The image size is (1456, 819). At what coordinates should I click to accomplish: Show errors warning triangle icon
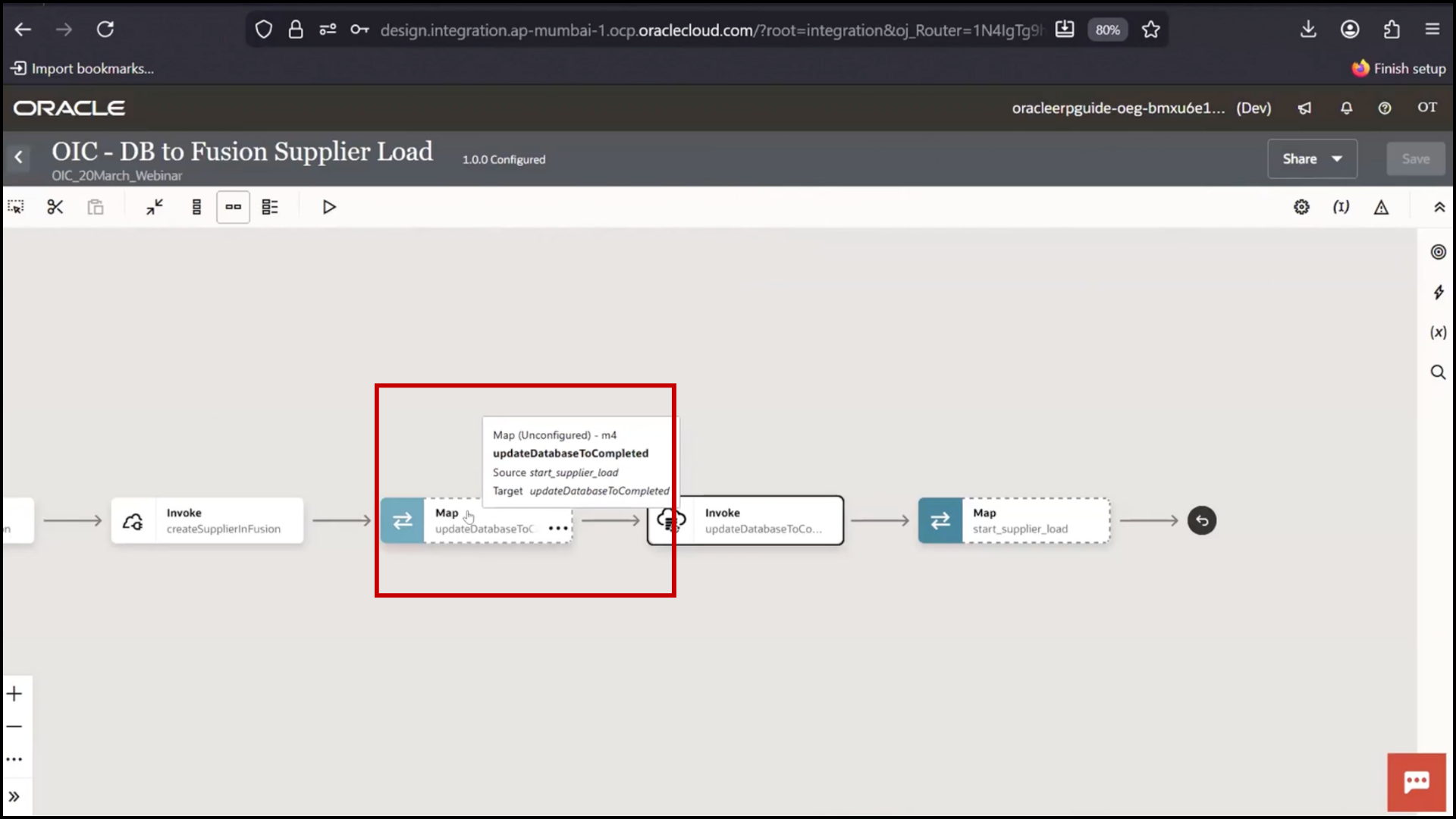click(1381, 207)
